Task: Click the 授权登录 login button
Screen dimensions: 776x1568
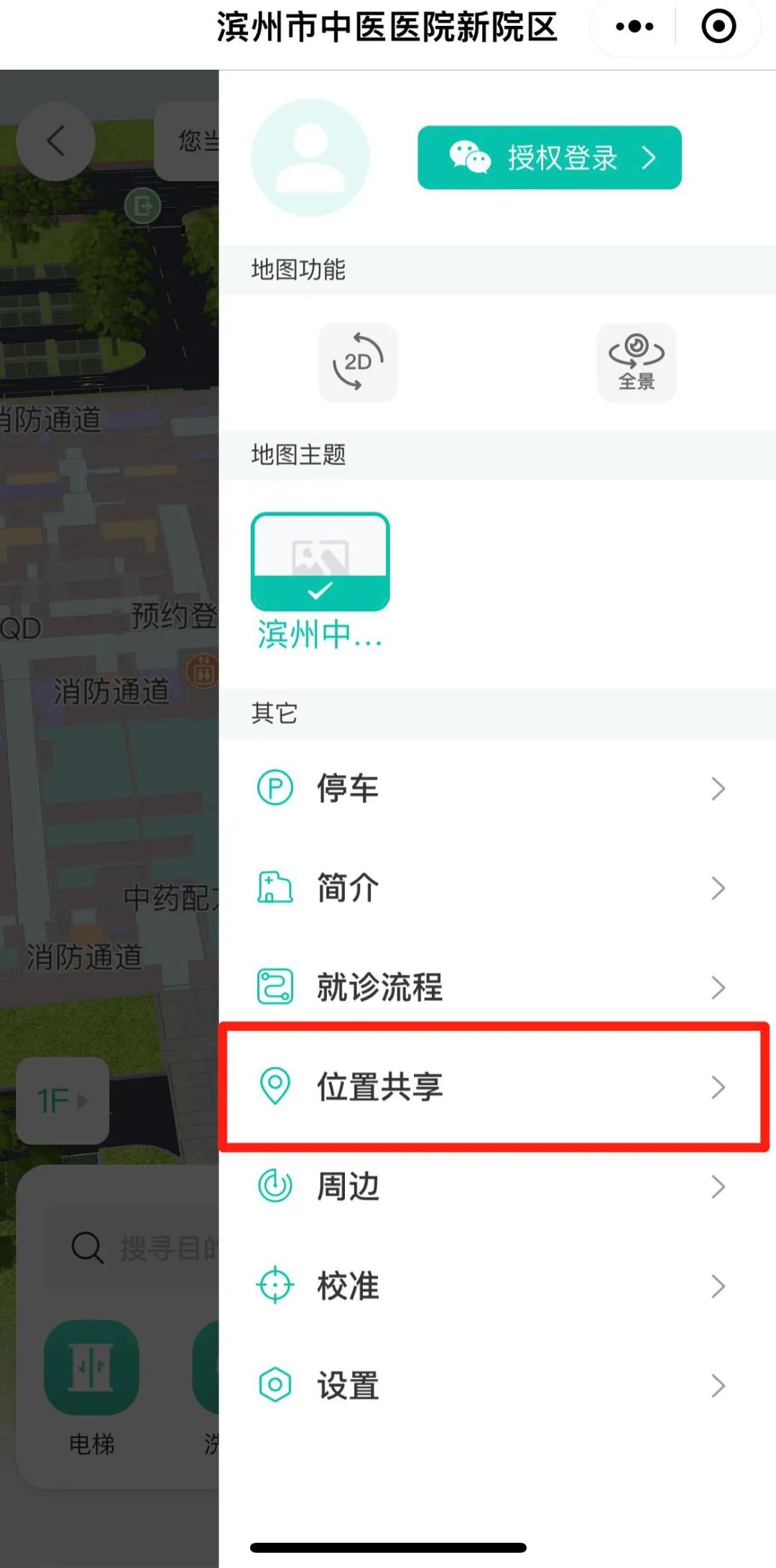Action: 550,157
